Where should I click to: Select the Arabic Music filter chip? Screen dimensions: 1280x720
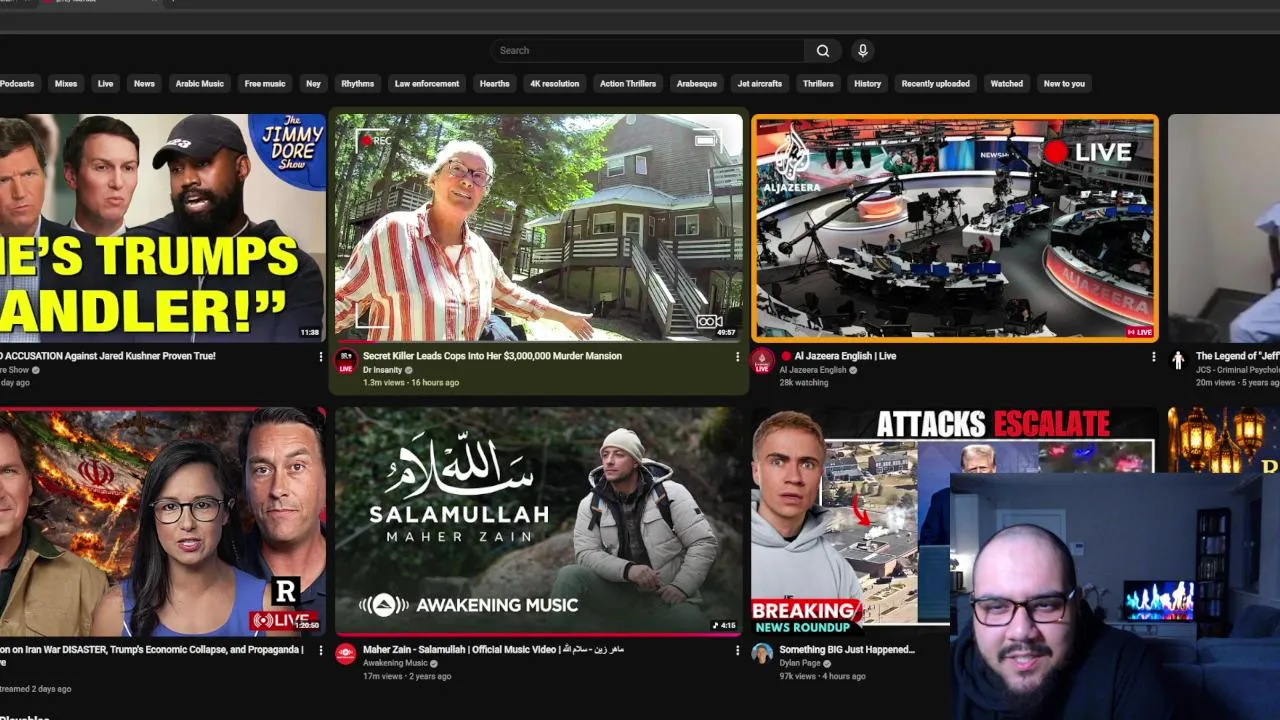(x=200, y=84)
